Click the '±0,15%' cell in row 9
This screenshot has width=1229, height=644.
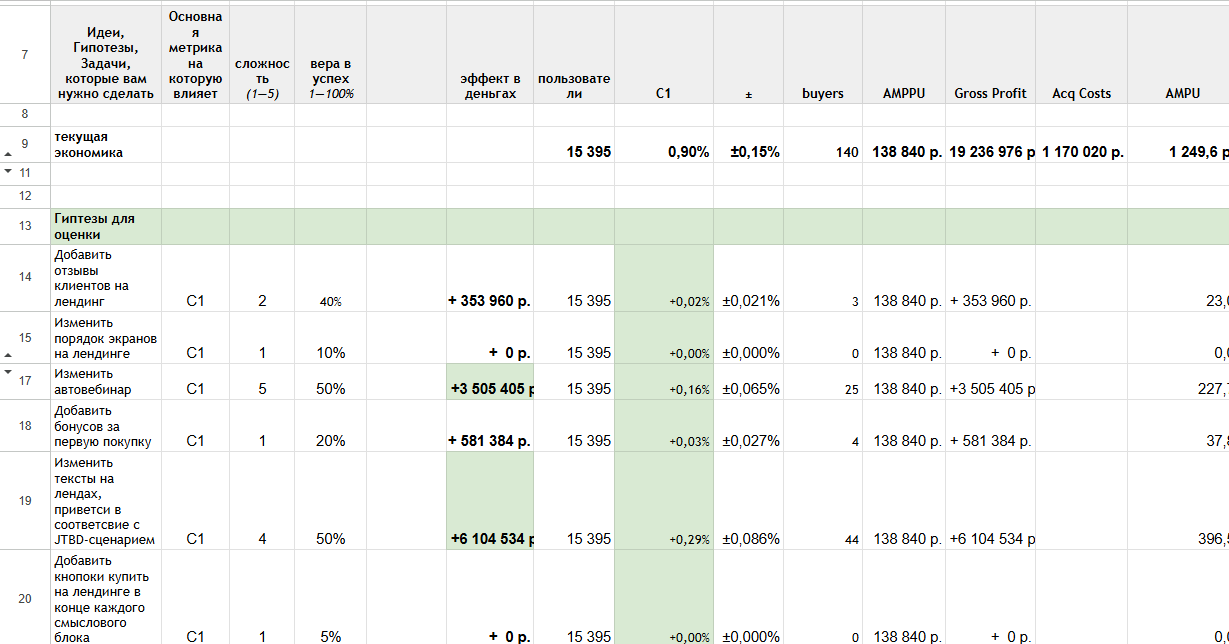[x=749, y=145]
